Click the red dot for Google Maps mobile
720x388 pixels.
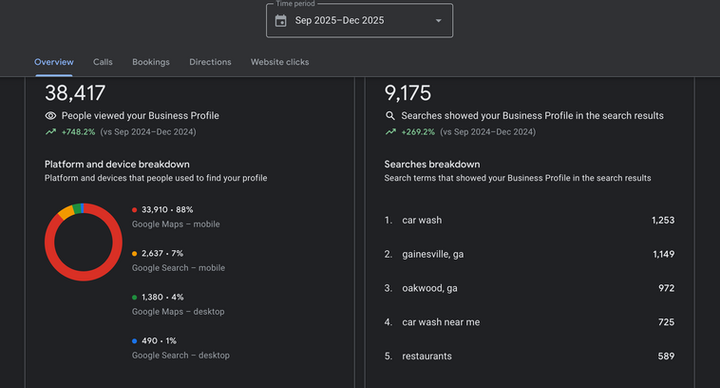(x=135, y=210)
